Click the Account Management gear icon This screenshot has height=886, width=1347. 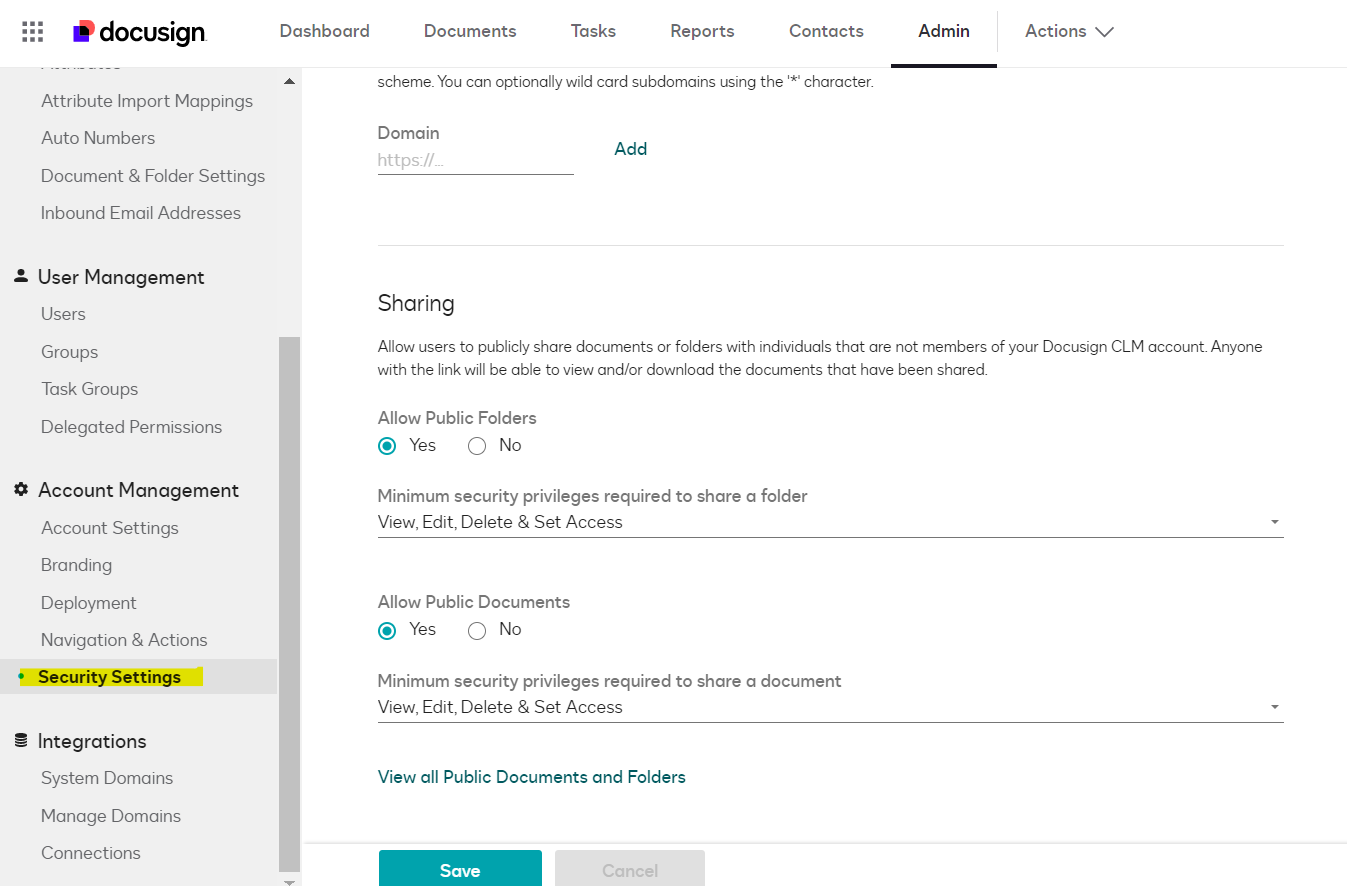pyautogui.click(x=19, y=489)
